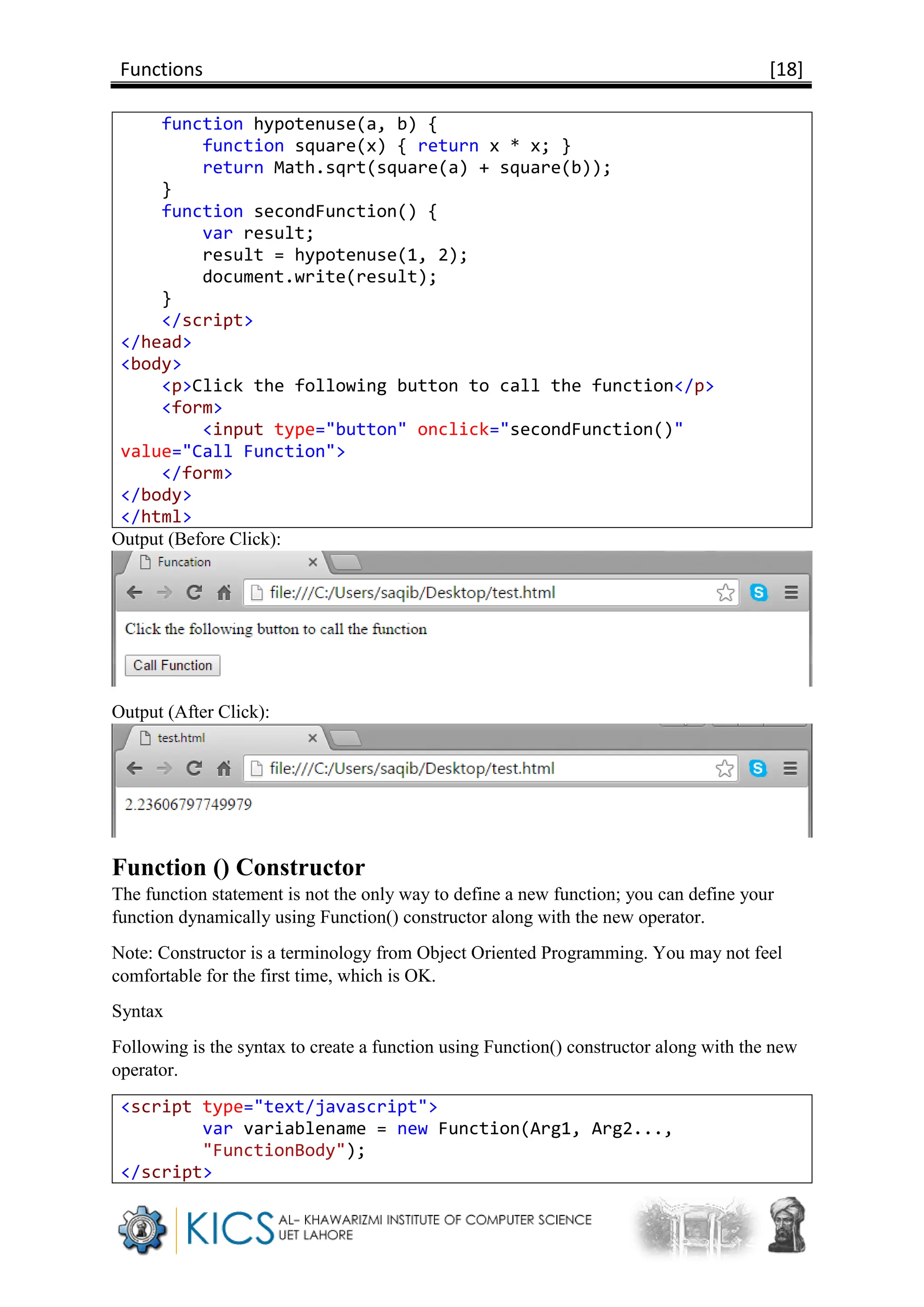Click bookmark star in second browser address bar
Viewport: 924px width, 1307px height.
[724, 769]
